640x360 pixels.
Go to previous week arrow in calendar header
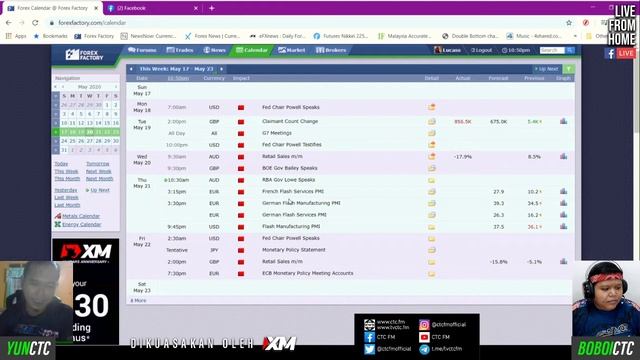pyautogui.click(x=131, y=69)
